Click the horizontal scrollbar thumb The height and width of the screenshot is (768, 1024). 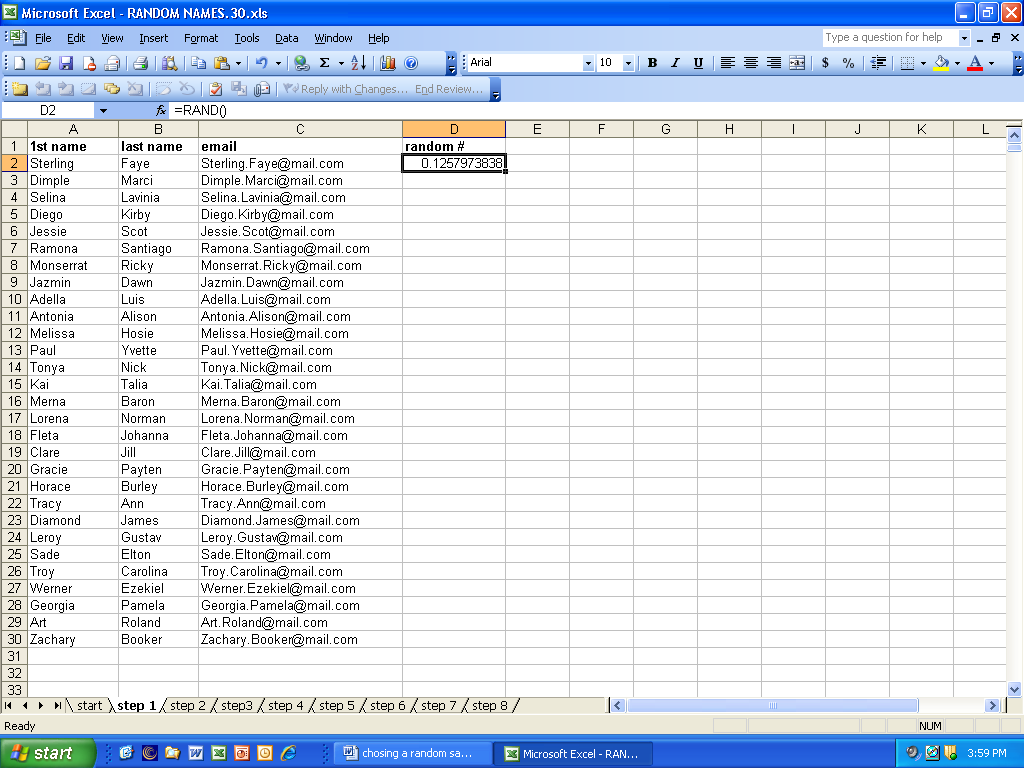pos(773,705)
